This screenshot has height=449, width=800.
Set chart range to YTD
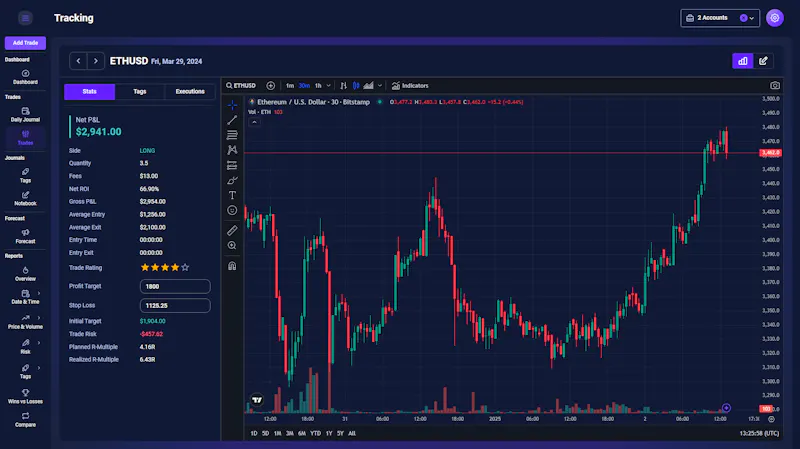coord(315,433)
